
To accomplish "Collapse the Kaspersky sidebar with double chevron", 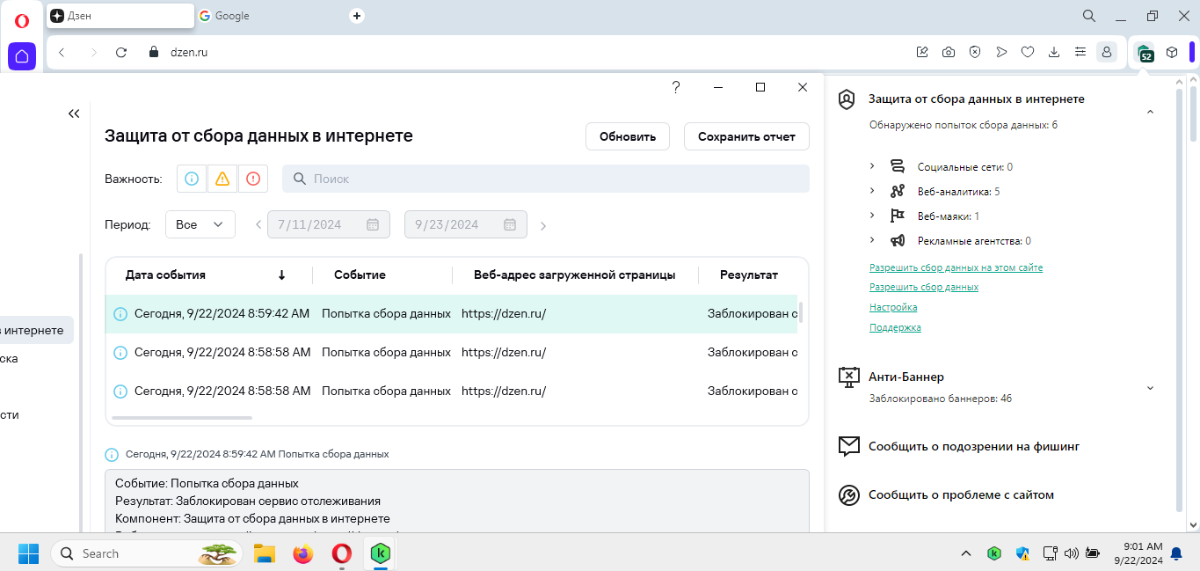I will [x=74, y=114].
